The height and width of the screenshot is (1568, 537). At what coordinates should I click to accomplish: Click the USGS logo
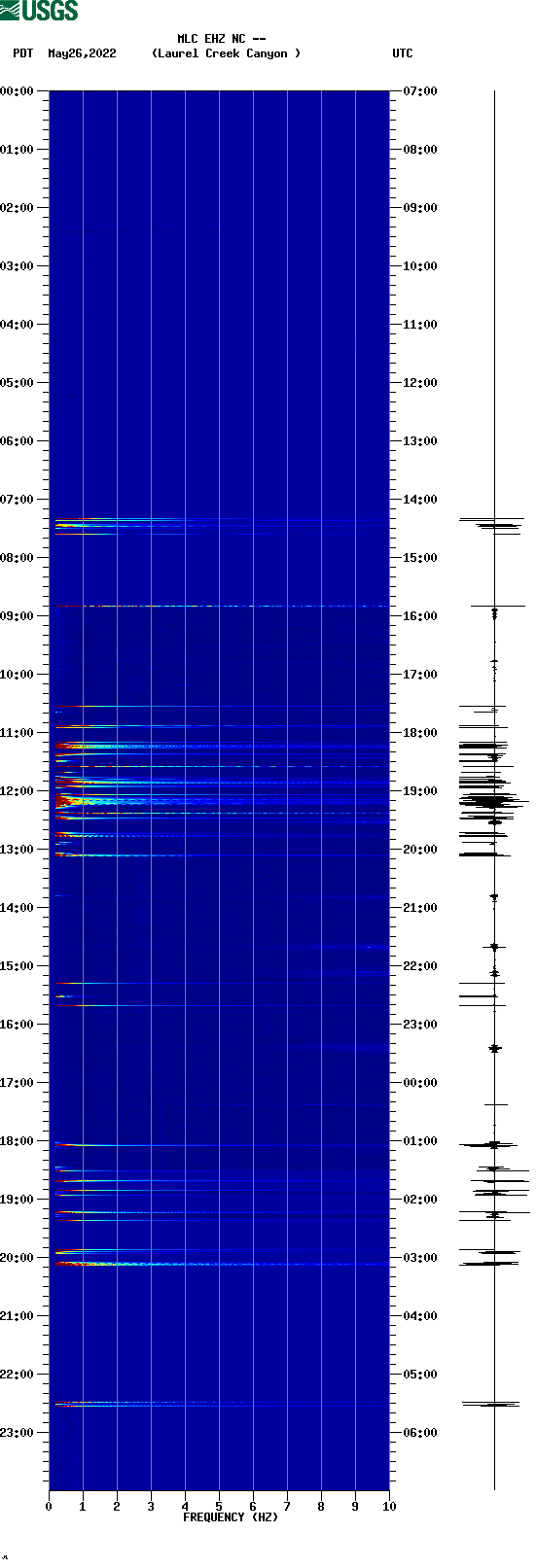39,11
